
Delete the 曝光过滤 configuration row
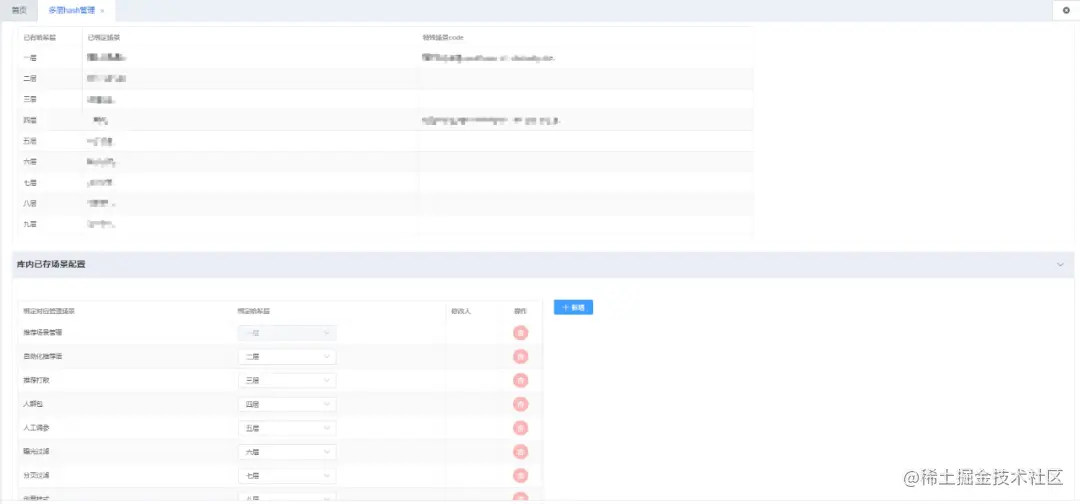(521, 452)
